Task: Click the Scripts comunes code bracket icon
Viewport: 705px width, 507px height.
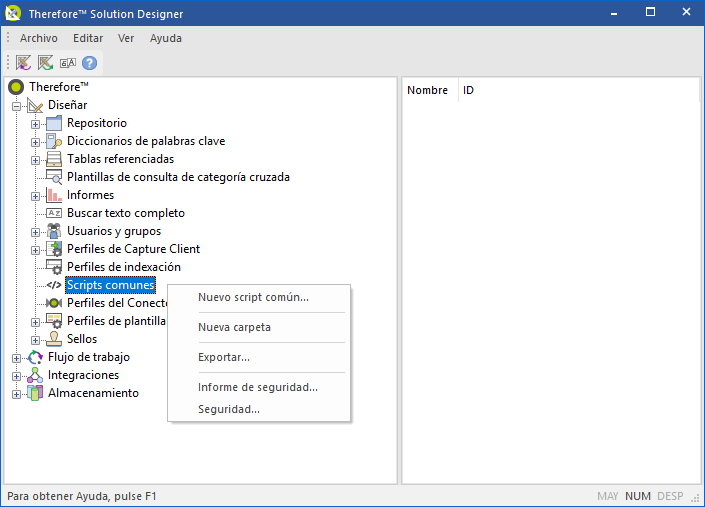Action: pos(54,285)
